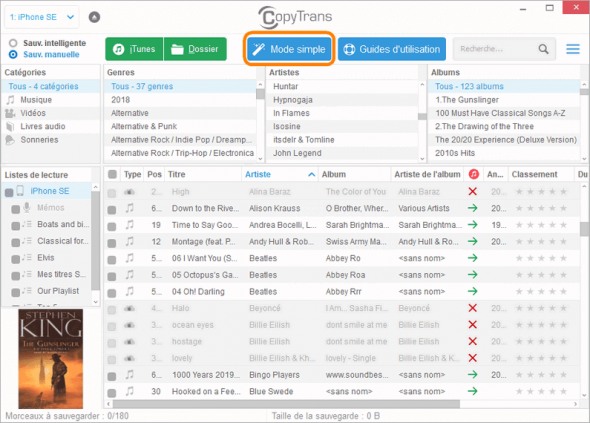Set star rating on Halo row
The height and width of the screenshot is (423, 590).
click(541, 308)
